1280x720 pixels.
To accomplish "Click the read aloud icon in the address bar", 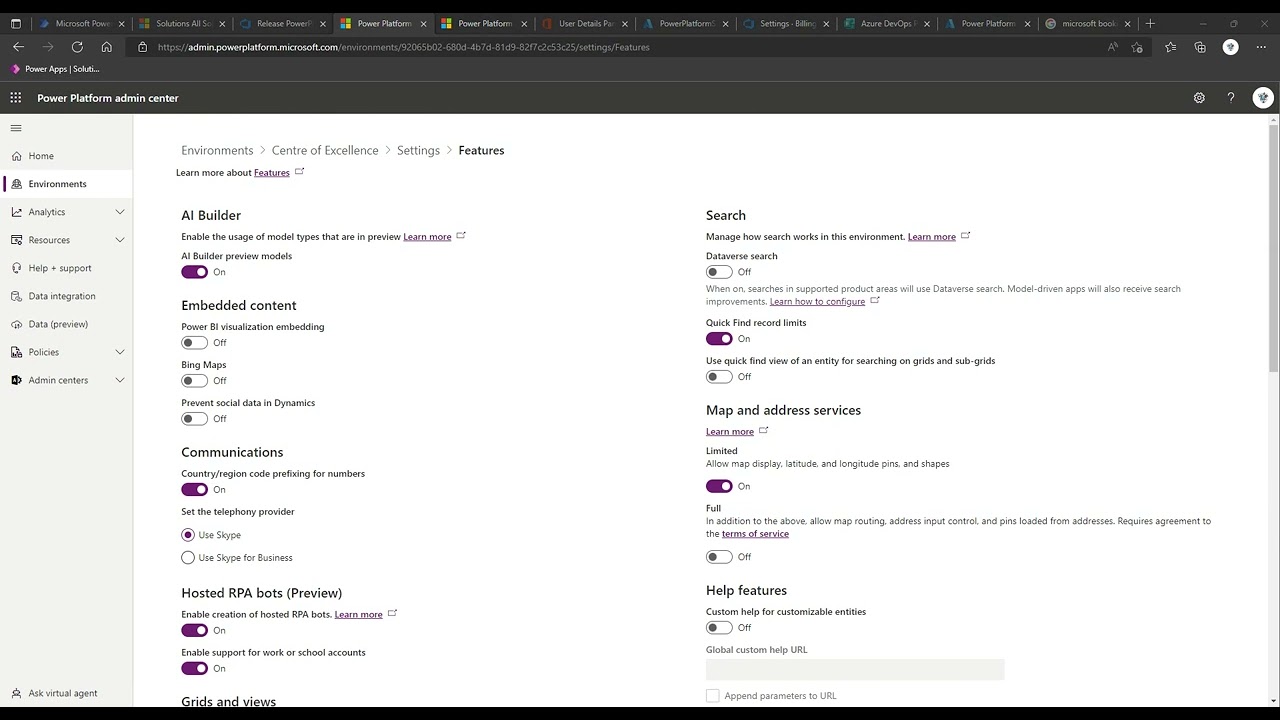I will 1112,47.
